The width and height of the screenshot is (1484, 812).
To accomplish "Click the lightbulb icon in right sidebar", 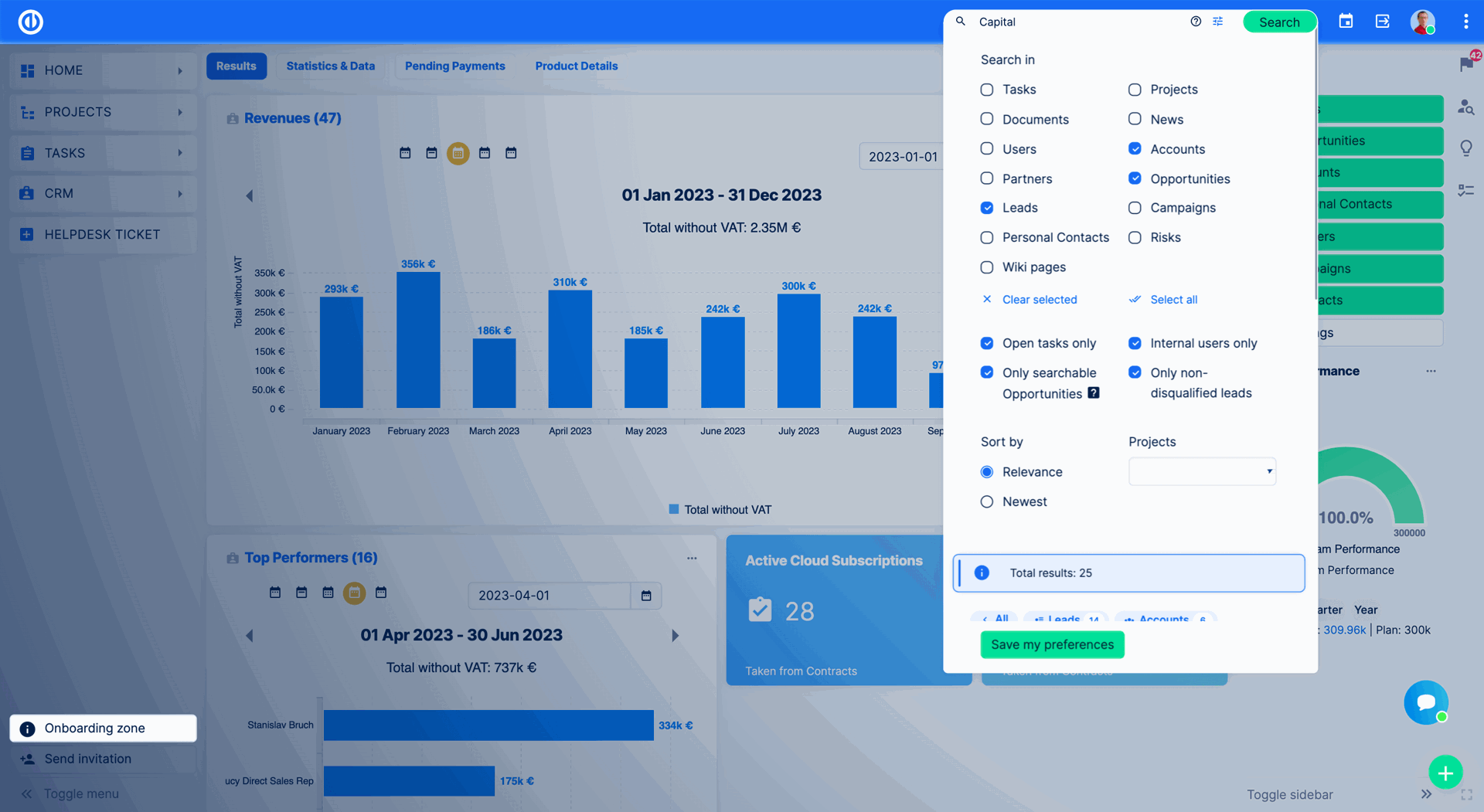I will click(1466, 148).
